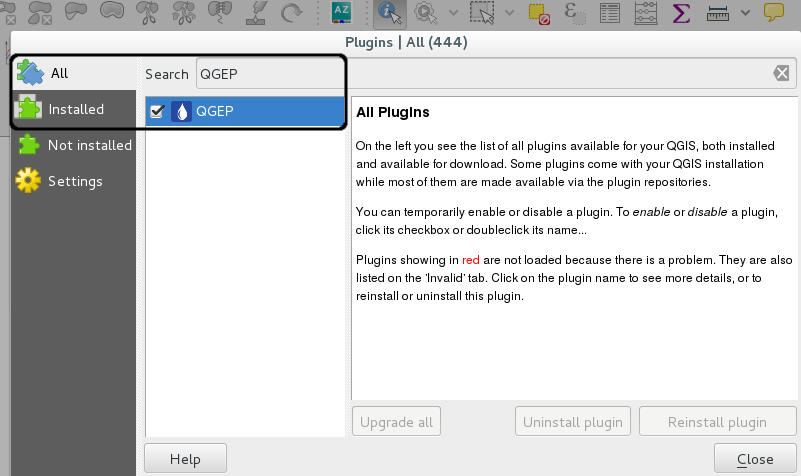Select the Delete Part tool icon
Viewport: 801px width, 476px height.
click(40, 12)
